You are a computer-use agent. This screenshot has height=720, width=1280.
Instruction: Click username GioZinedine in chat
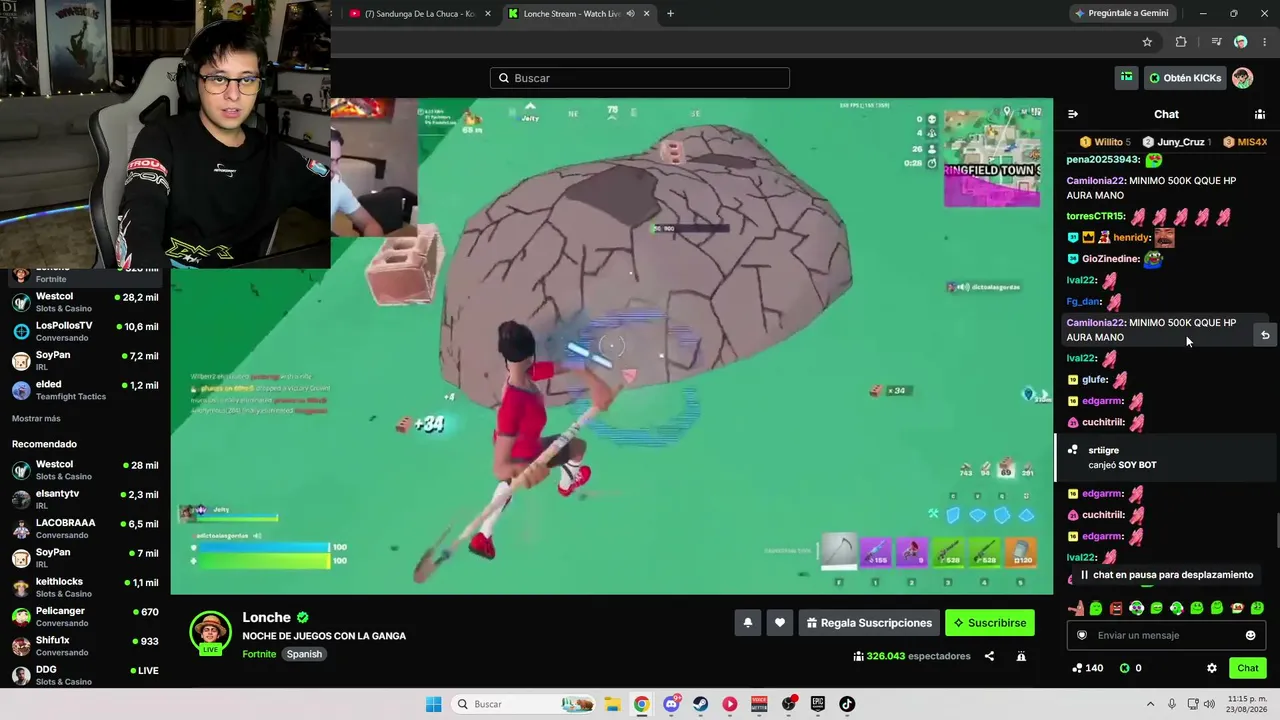click(x=1110, y=259)
